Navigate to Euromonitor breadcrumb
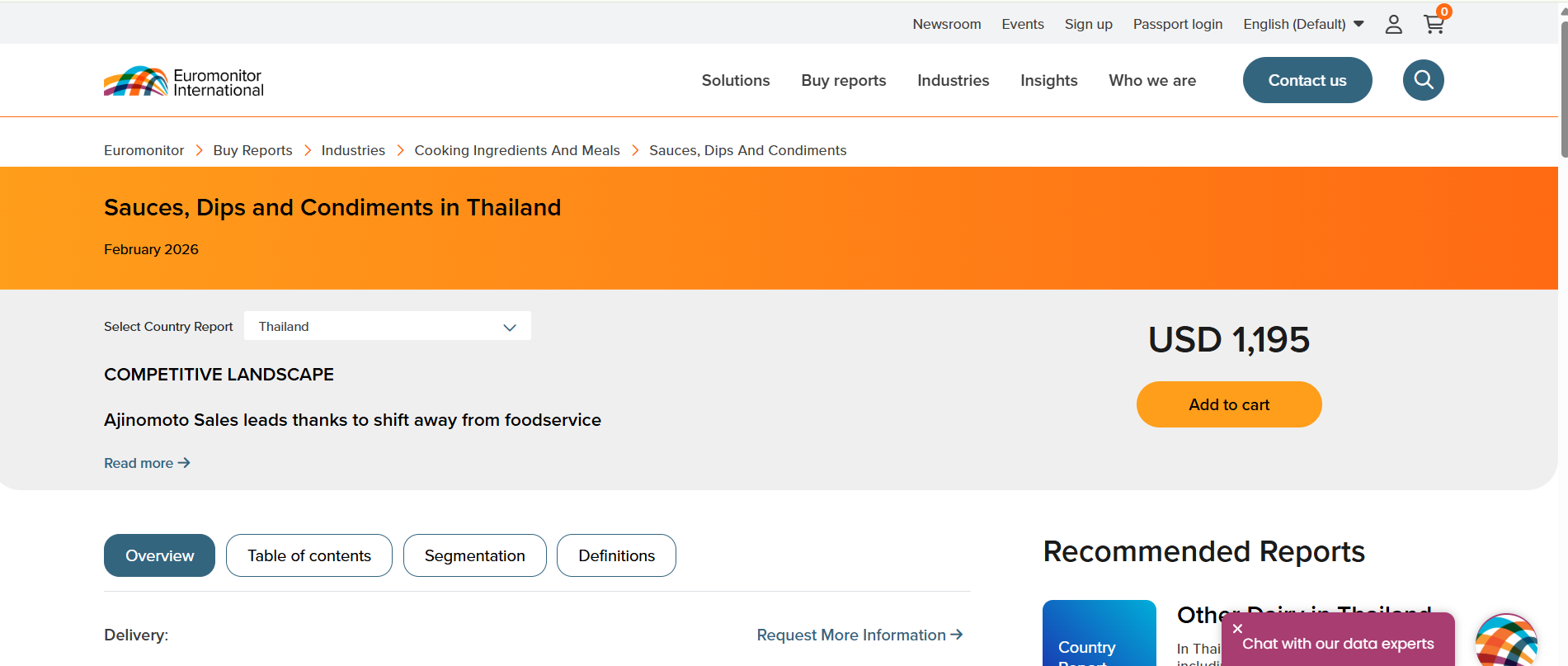Screen dimensions: 1568x666 point(144,150)
